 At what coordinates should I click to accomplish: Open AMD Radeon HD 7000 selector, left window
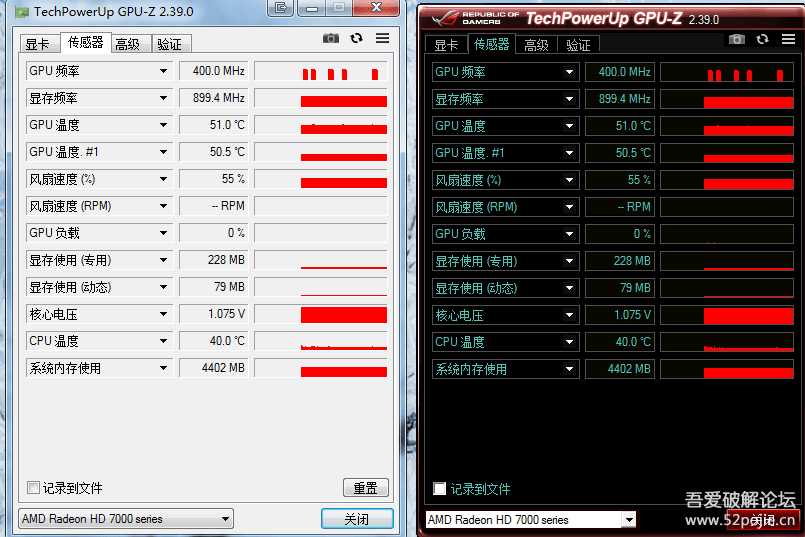[x=126, y=519]
